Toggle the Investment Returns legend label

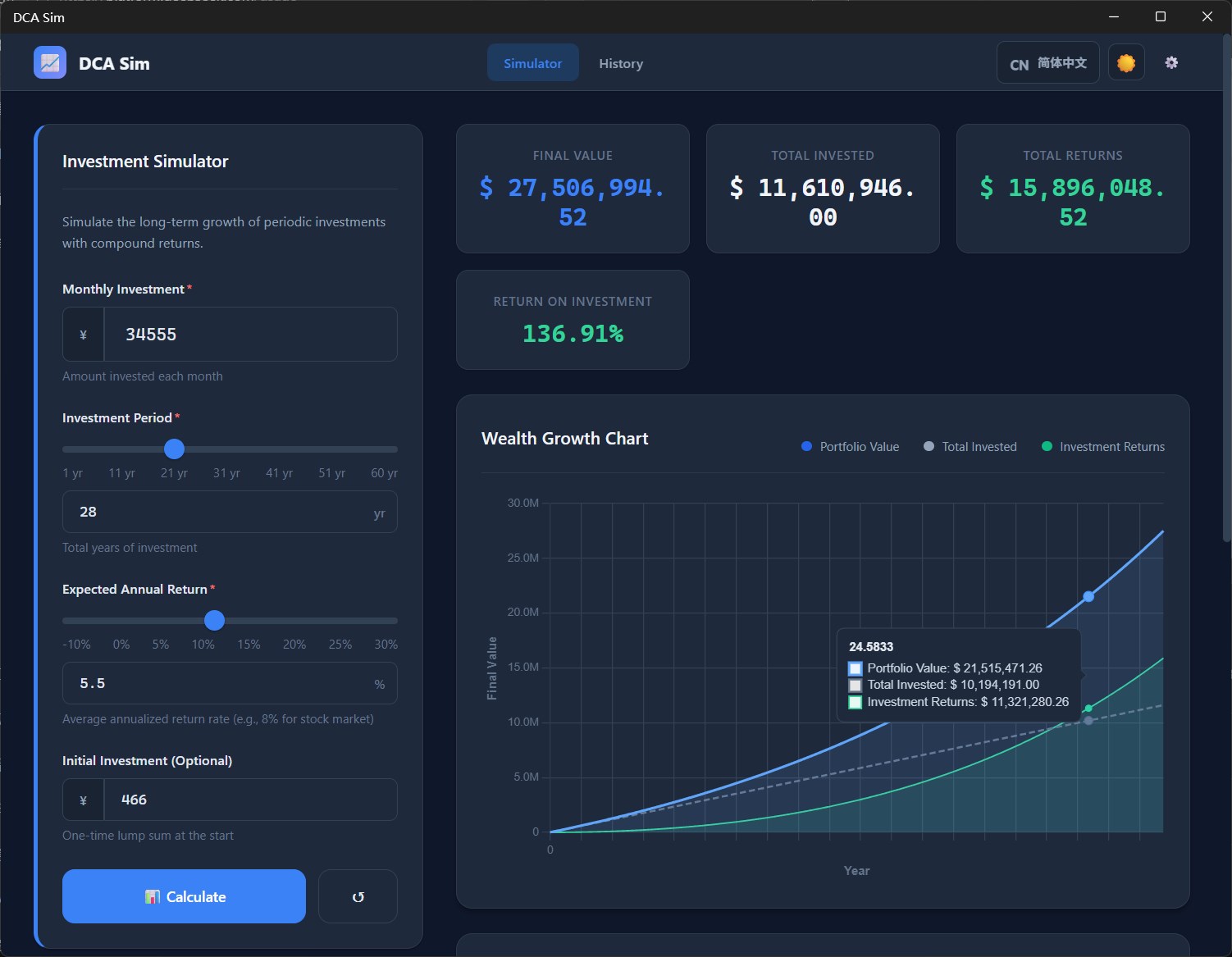[1112, 447]
